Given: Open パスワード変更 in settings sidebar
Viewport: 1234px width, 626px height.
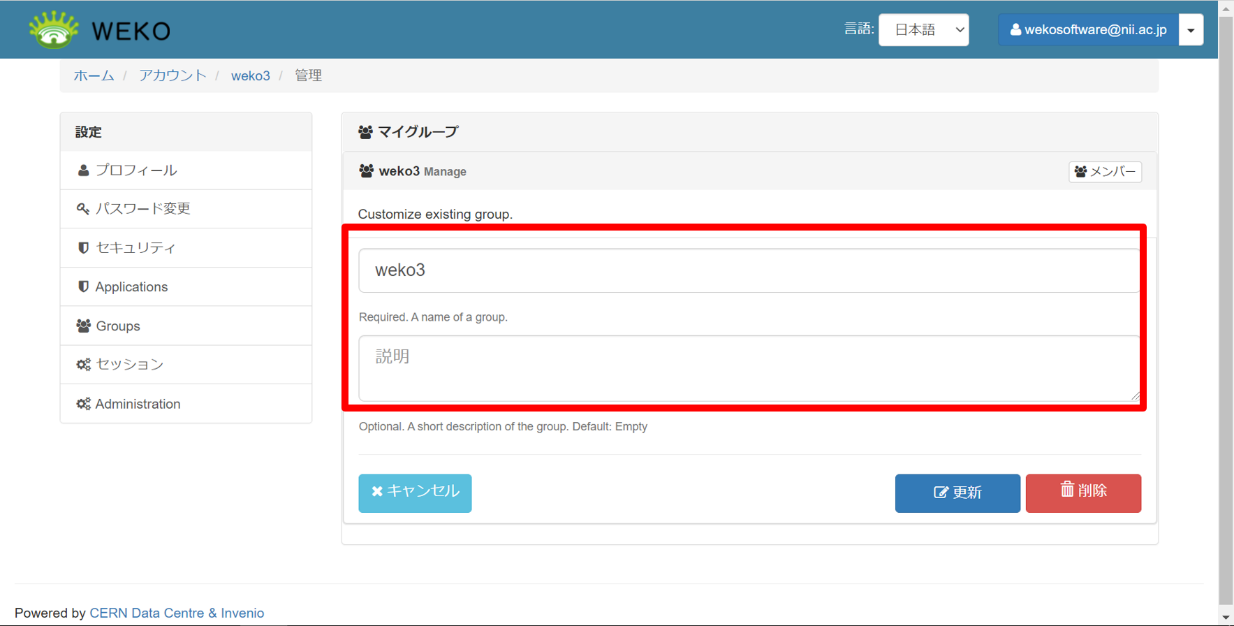Looking at the screenshot, I should pos(142,209).
